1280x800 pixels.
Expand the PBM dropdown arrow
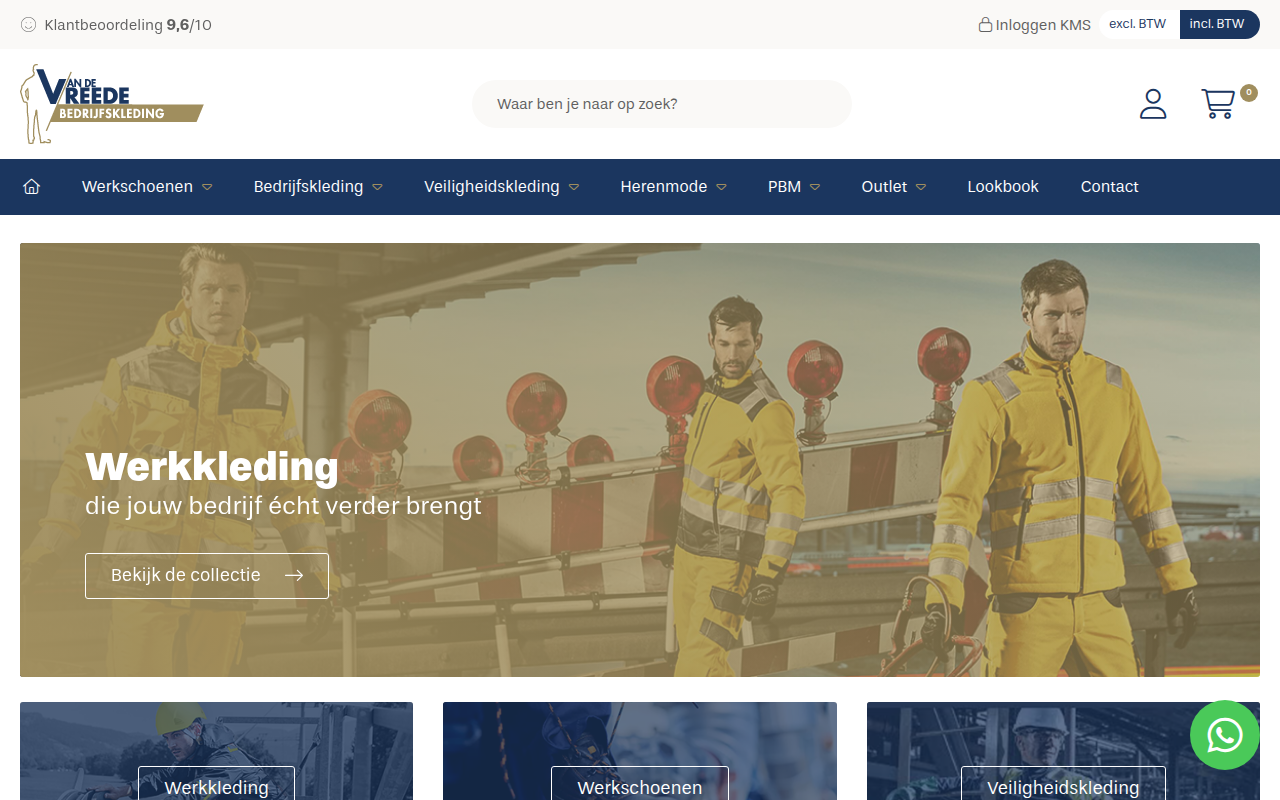point(815,187)
